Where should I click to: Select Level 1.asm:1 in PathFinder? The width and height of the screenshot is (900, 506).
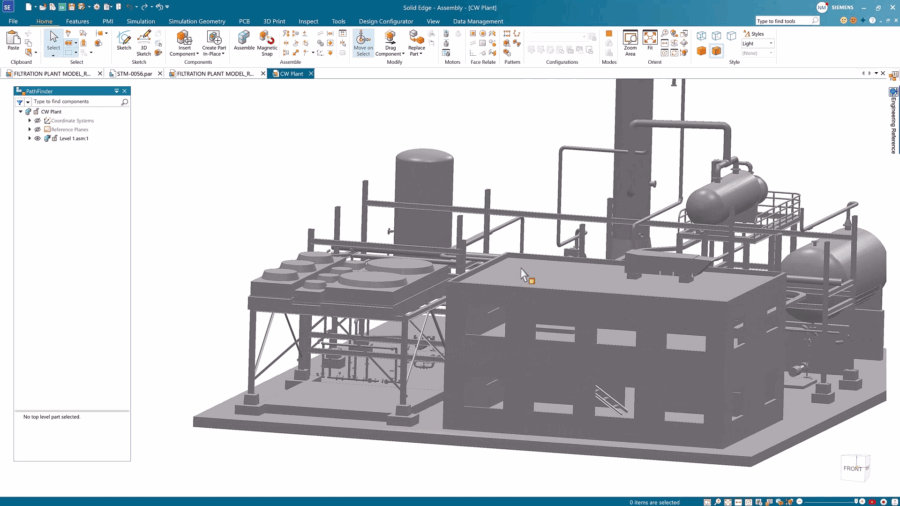tap(73, 138)
